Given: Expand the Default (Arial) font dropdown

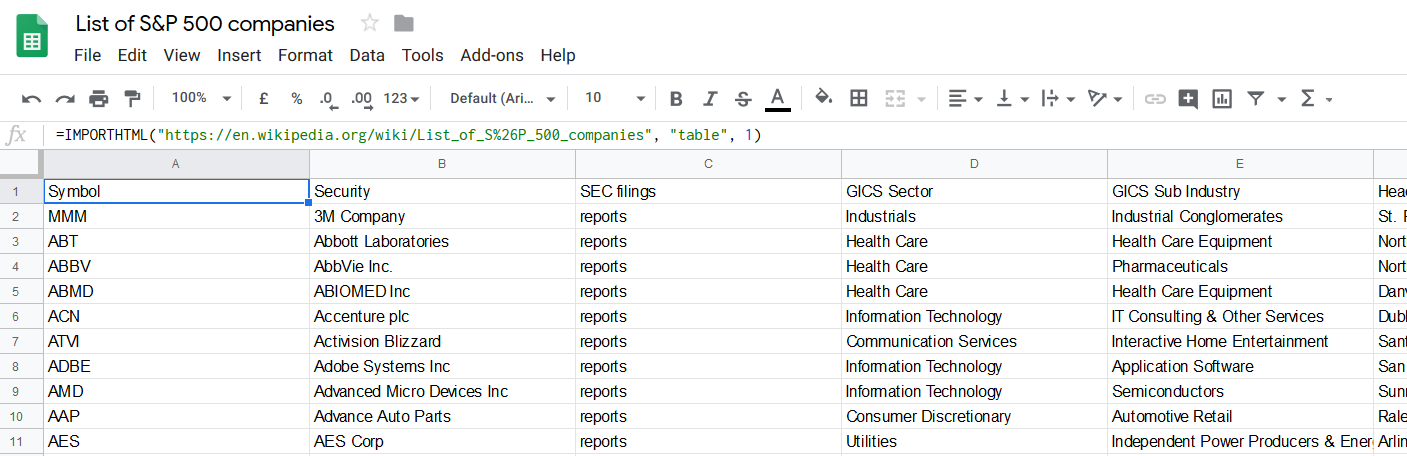Looking at the screenshot, I should coord(503,98).
